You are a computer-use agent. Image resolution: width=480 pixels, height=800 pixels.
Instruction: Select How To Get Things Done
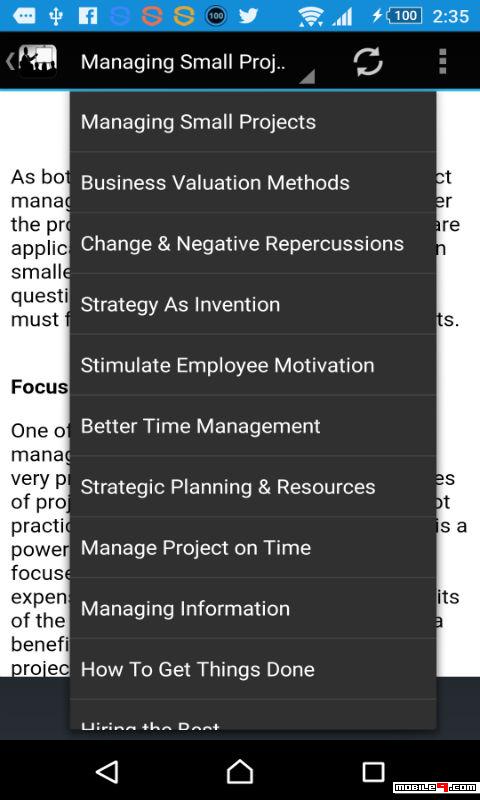point(253,668)
